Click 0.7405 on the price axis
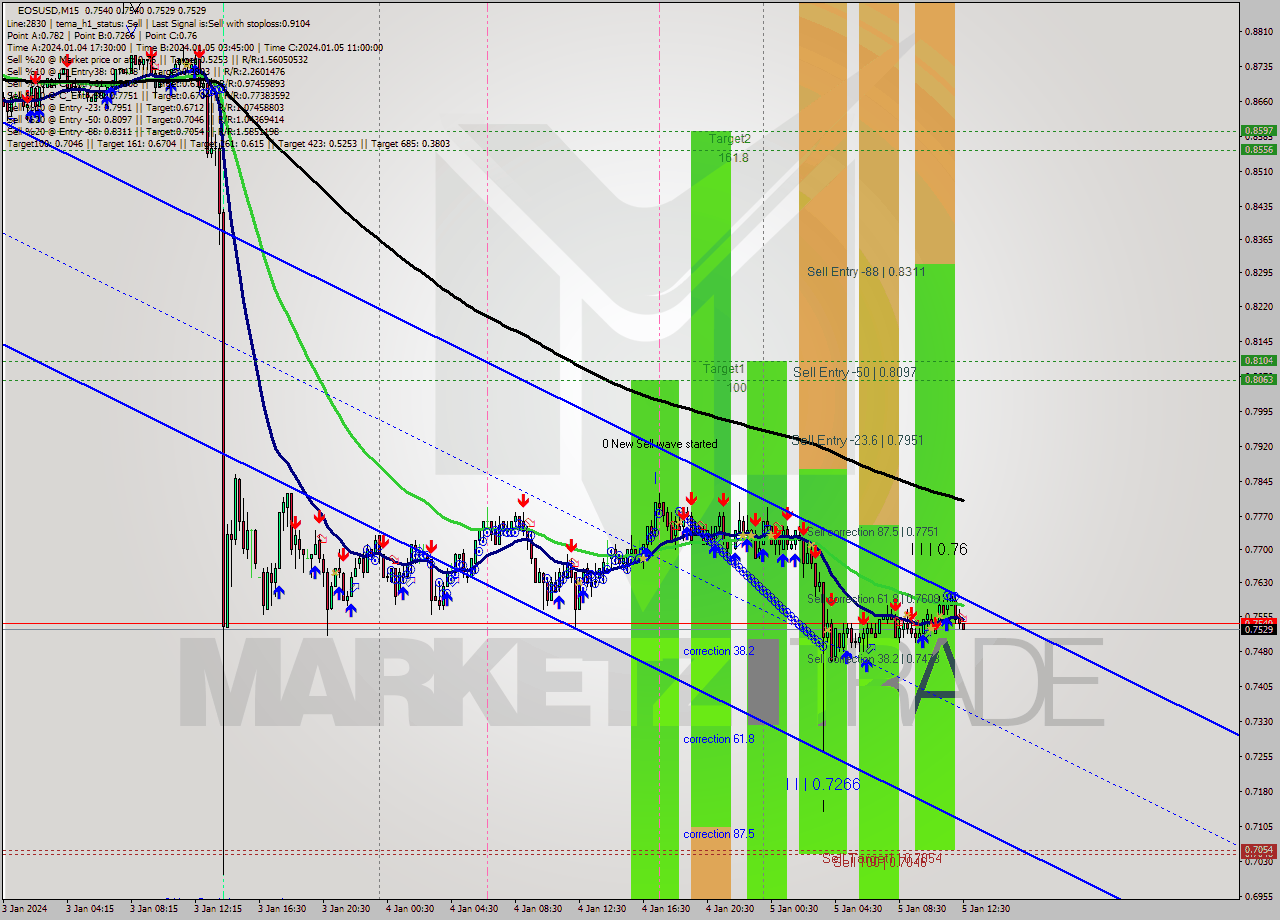1280x920 pixels. (x=1258, y=687)
